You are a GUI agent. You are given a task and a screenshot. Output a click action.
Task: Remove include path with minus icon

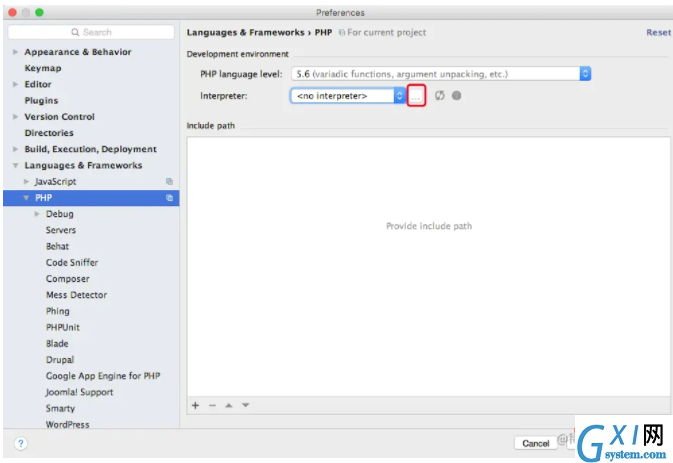(212, 406)
